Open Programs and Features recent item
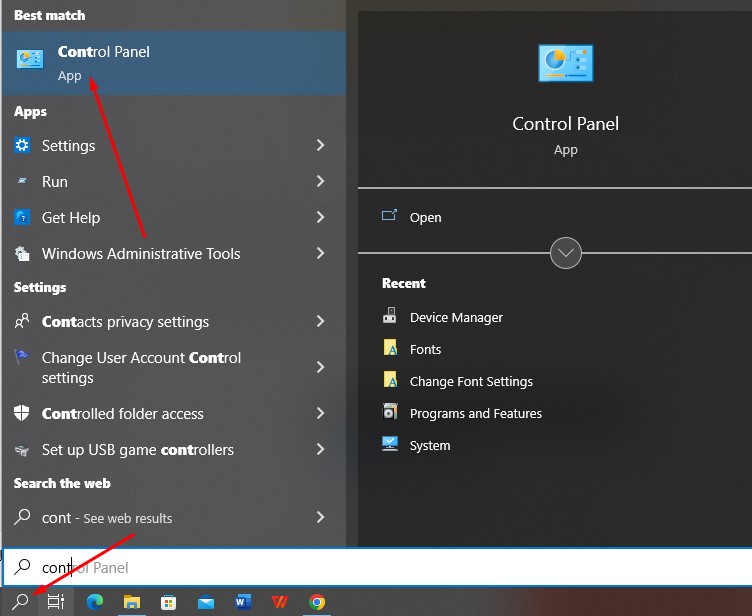 (x=555, y=413)
